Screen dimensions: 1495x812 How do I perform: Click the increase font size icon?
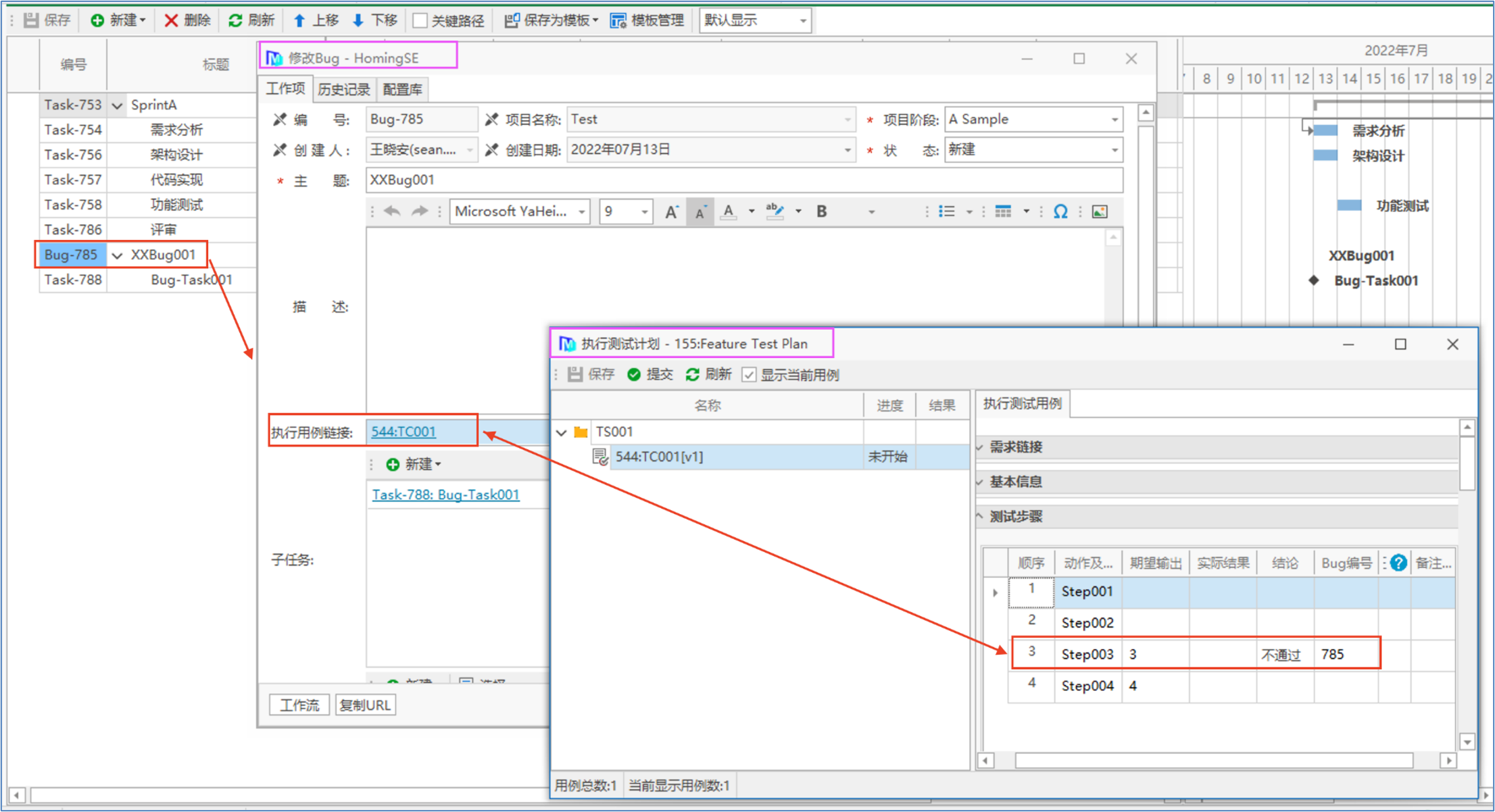pos(671,212)
